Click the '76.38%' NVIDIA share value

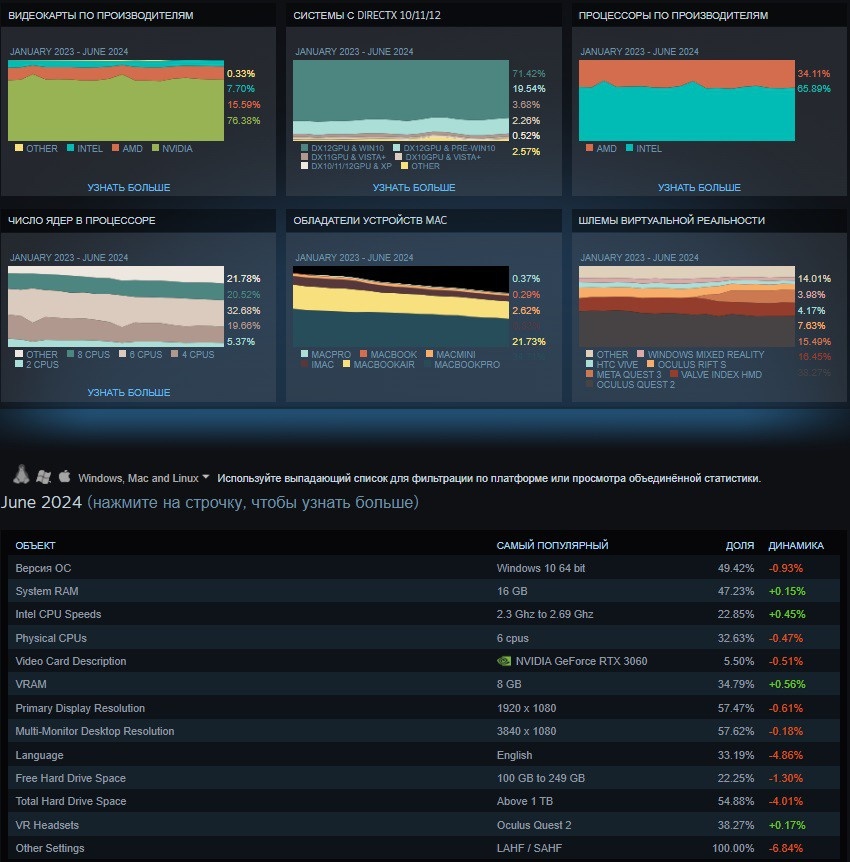click(243, 120)
